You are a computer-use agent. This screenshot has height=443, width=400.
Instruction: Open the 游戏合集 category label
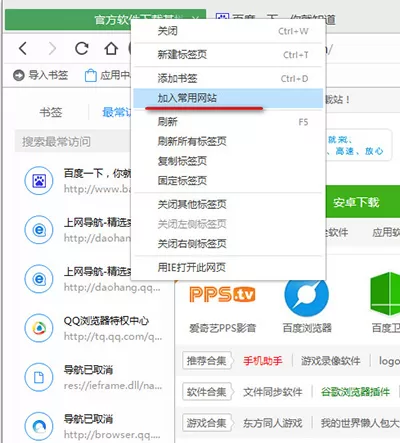[207, 423]
